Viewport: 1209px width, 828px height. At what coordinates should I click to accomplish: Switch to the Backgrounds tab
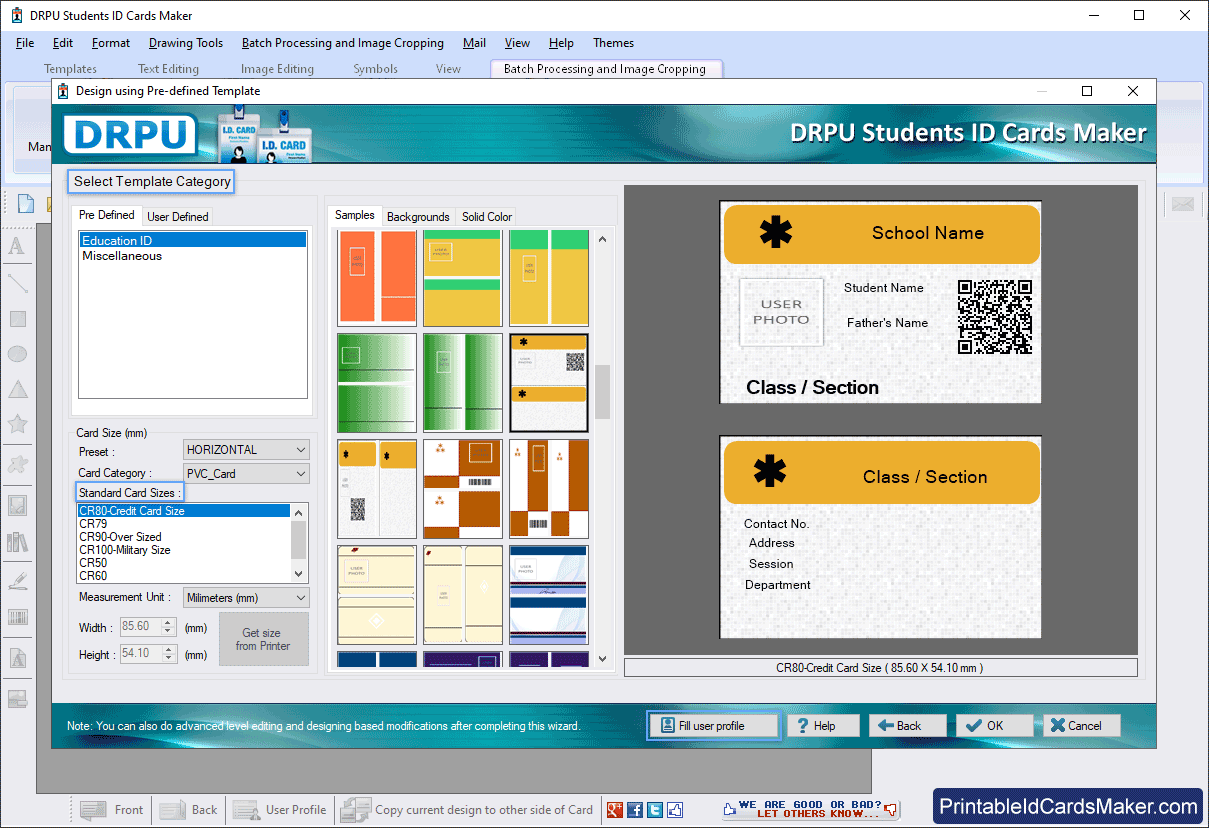[x=418, y=216]
